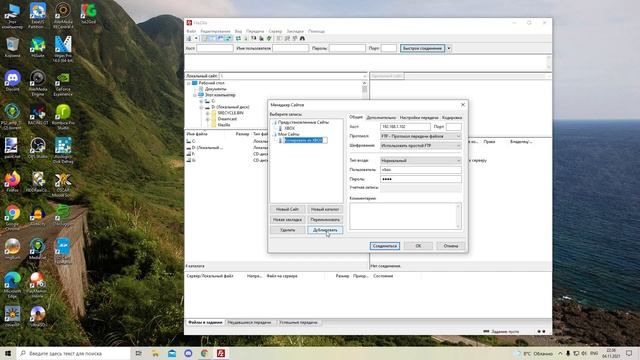
Task: Click the Пароль field in Site Manager
Action: pyautogui.click(x=420, y=179)
